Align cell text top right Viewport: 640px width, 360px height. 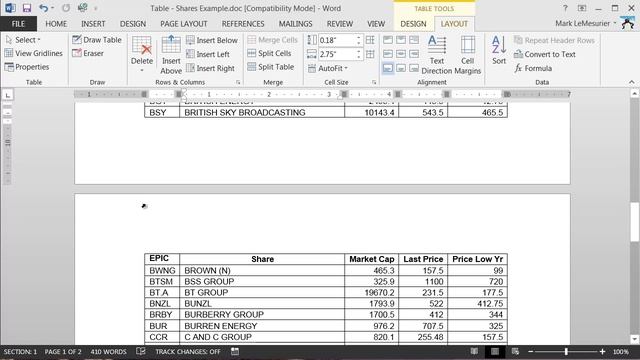[414, 40]
